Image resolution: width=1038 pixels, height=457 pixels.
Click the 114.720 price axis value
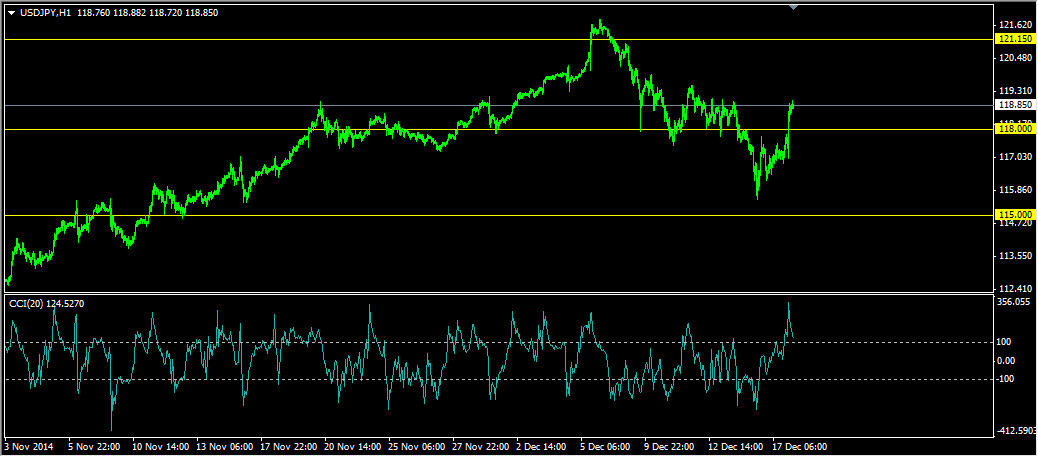pyautogui.click(x=1015, y=224)
